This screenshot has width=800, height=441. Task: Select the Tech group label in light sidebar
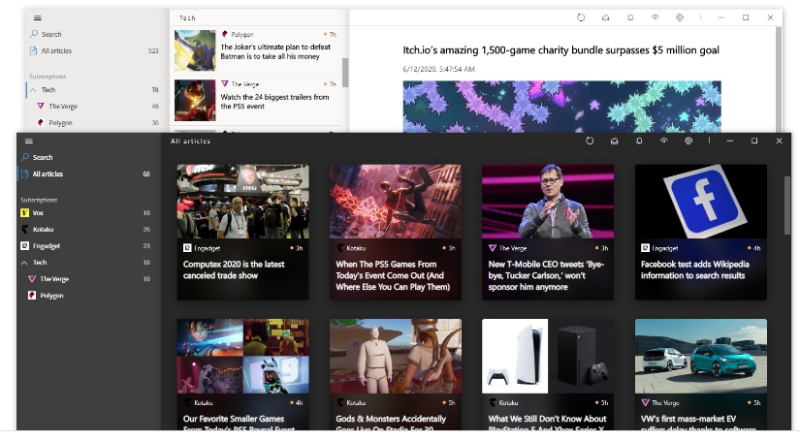click(x=48, y=90)
